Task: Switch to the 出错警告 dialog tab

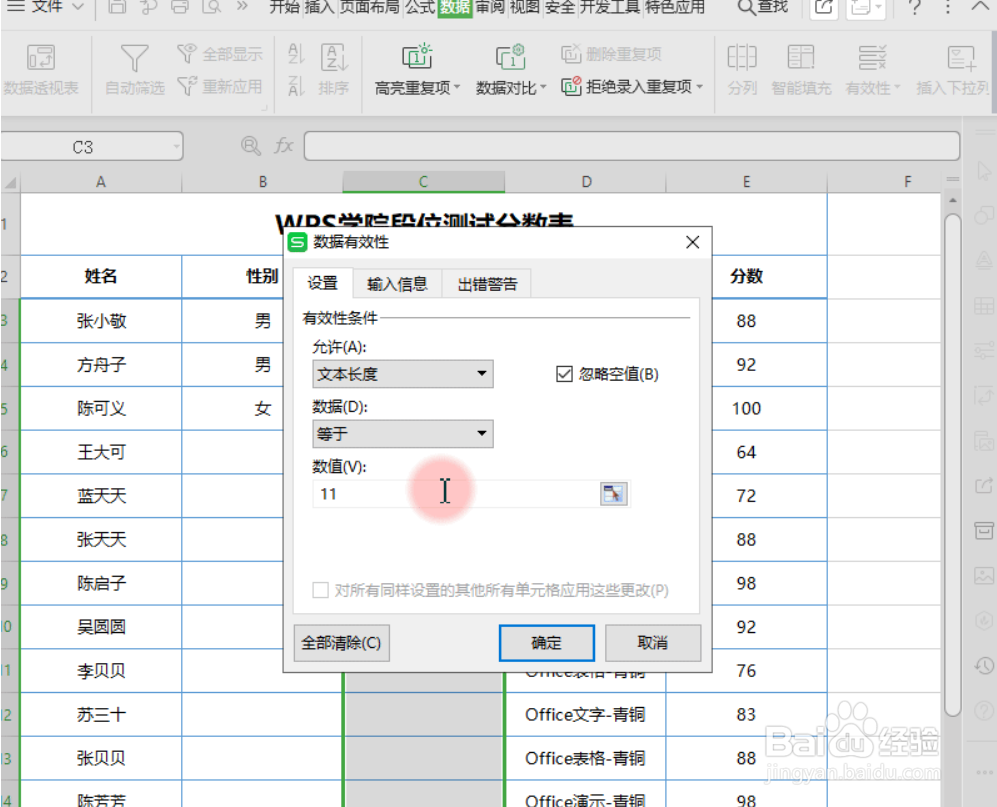Action: click(487, 284)
